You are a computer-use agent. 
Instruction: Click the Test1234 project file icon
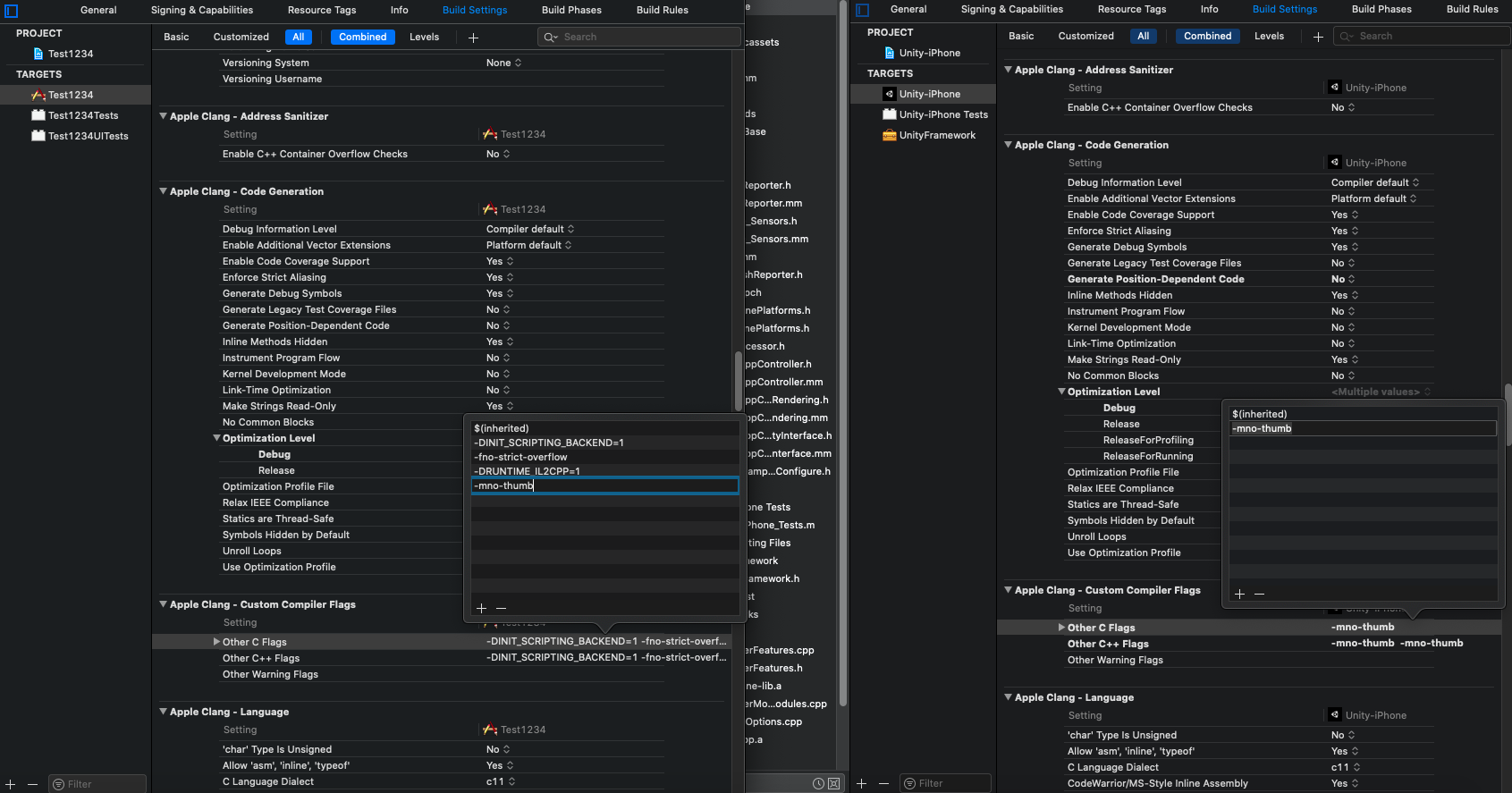click(x=38, y=54)
